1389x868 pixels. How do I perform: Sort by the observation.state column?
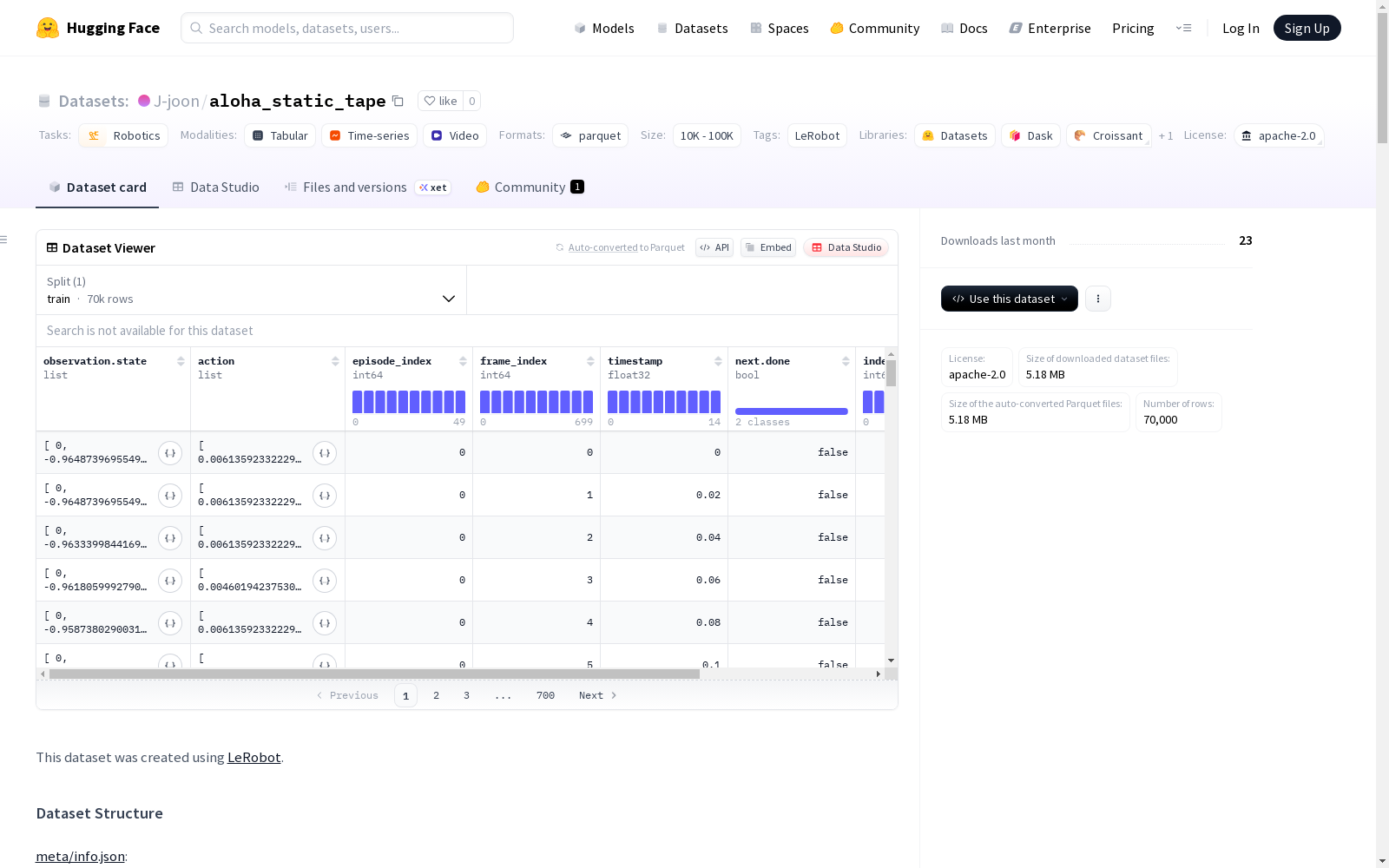[x=181, y=361]
